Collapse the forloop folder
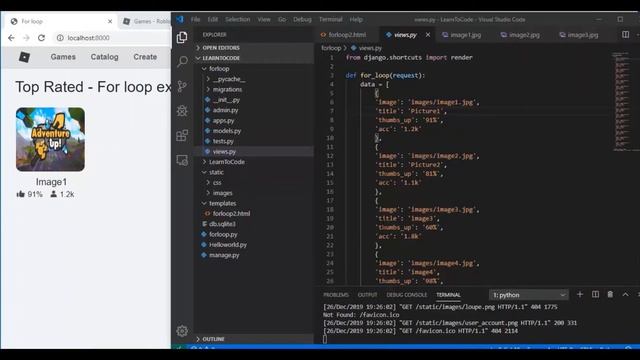Viewport: 640px width, 360px height. click(254, 69)
